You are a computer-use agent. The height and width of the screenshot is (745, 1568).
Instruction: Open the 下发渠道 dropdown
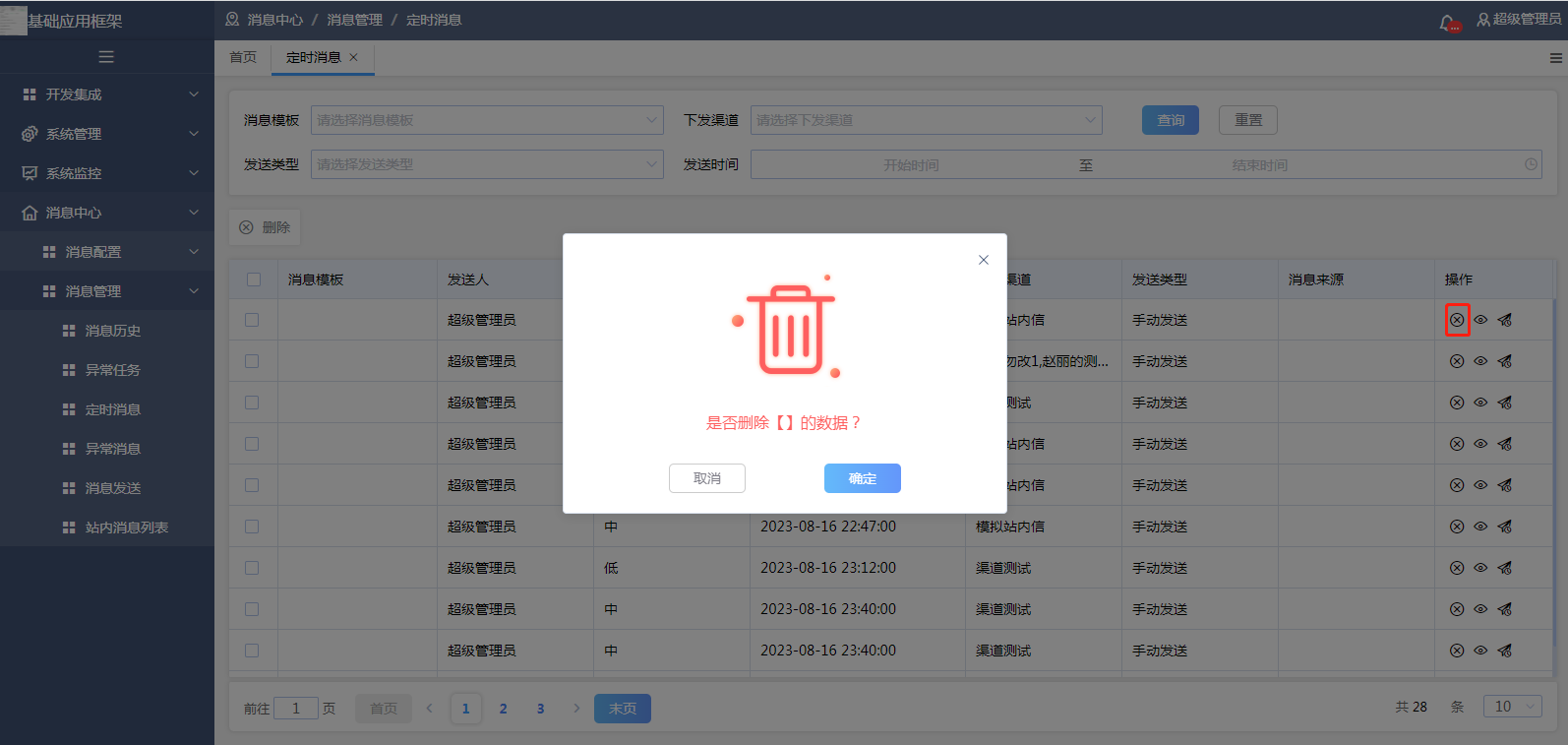tap(926, 120)
